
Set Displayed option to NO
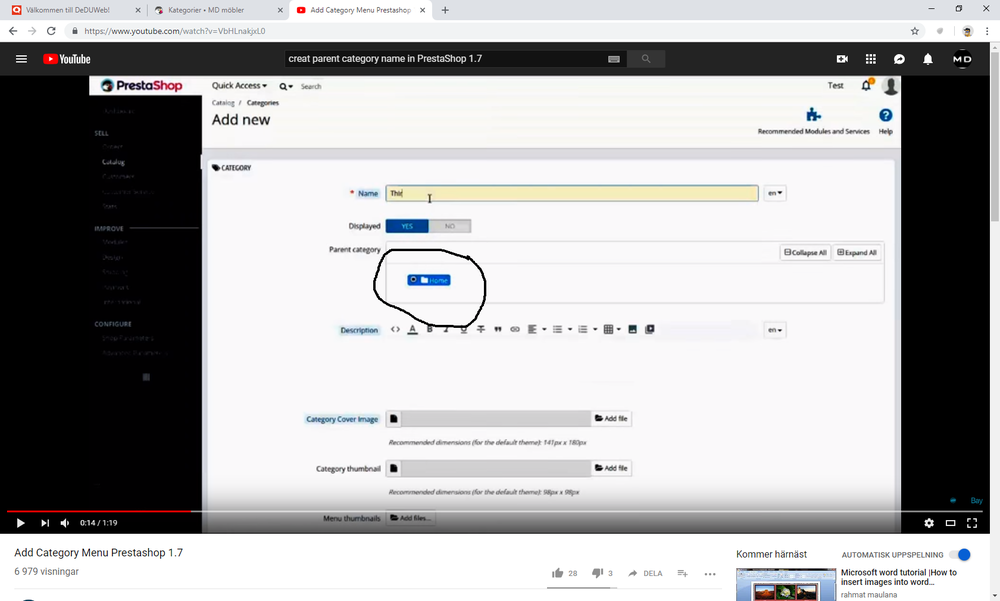click(450, 225)
